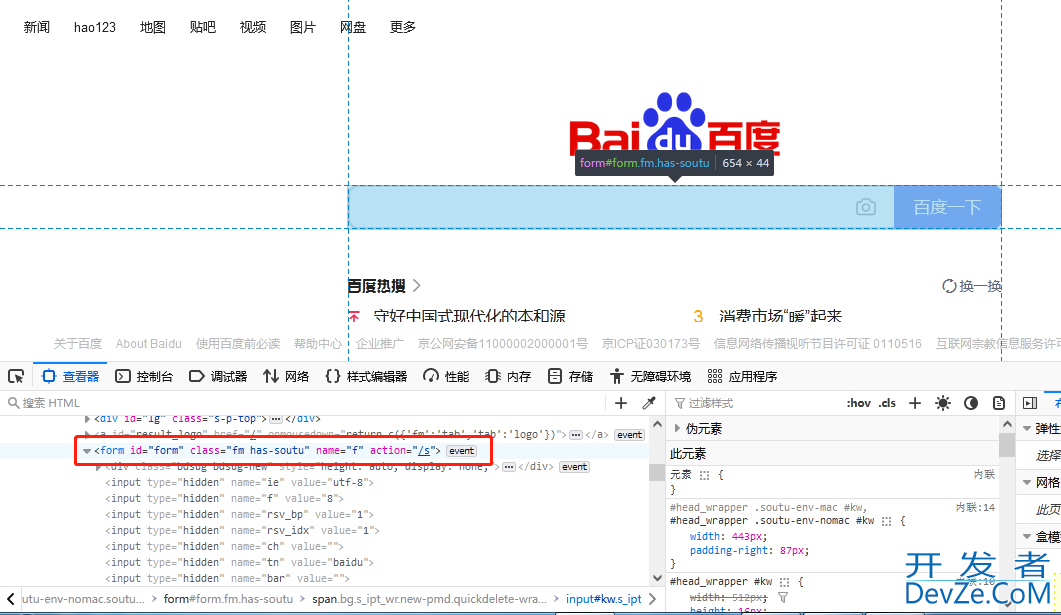Toggle light color scheme simulation
Viewport: 1061px width, 615px height.
[x=943, y=403]
